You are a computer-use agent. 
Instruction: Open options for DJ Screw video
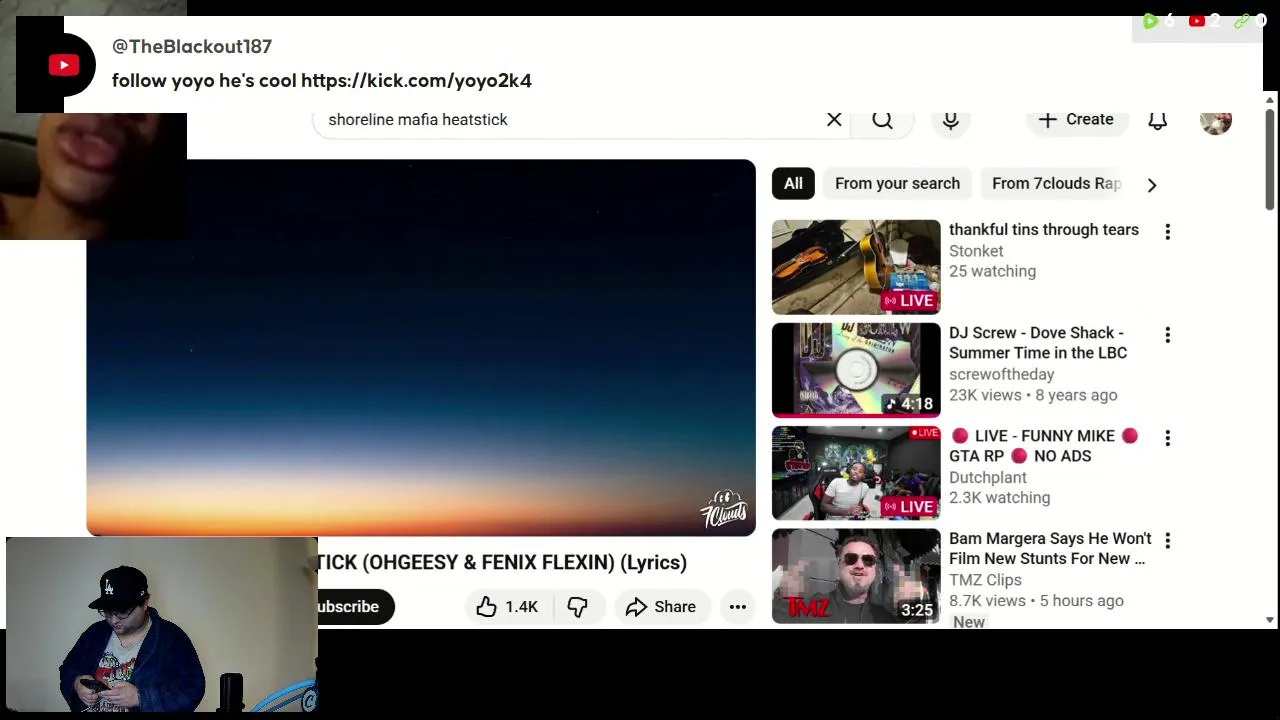coord(1167,335)
